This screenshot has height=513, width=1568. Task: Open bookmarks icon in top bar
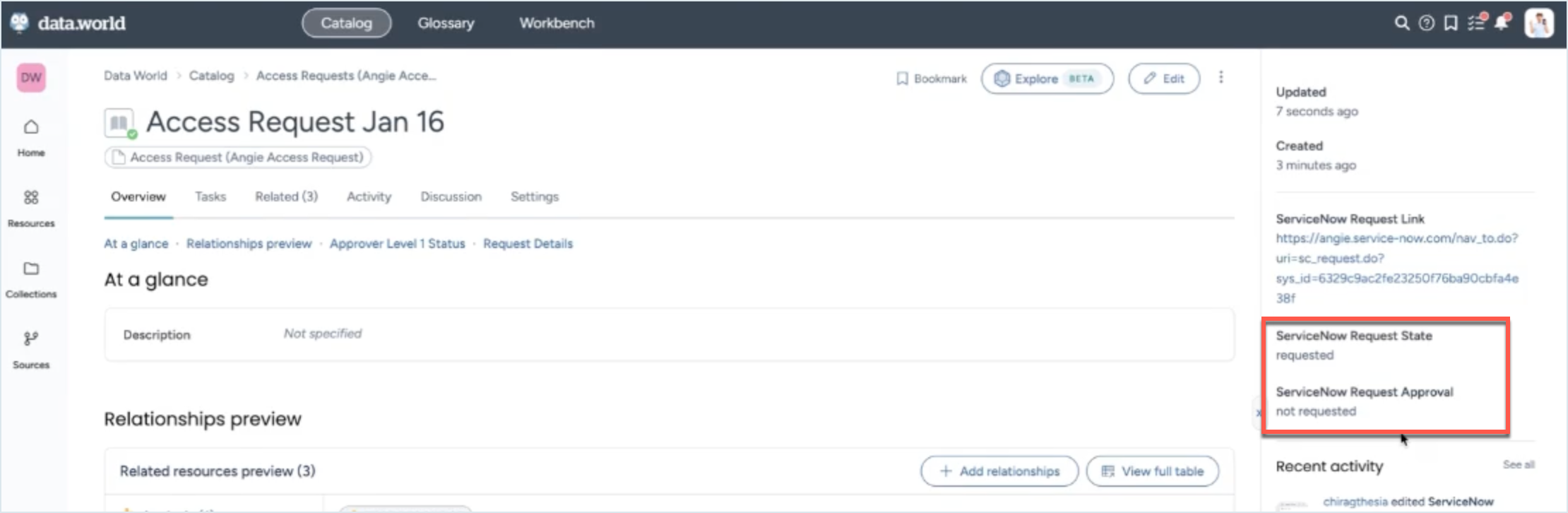coord(1451,23)
